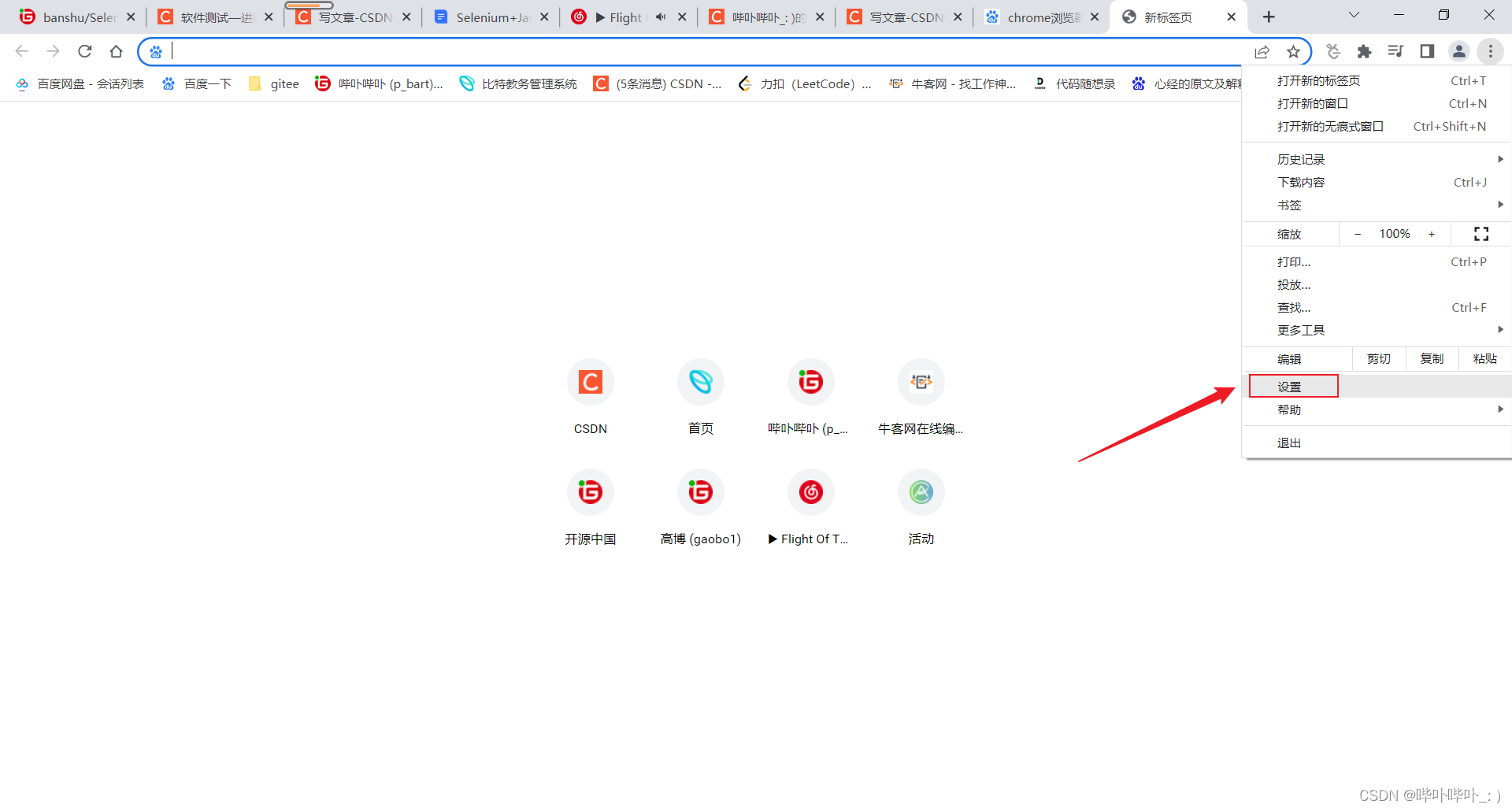This screenshot has width=1512, height=811.
Task: Open 百度网盘 bookmark
Action: [80, 83]
